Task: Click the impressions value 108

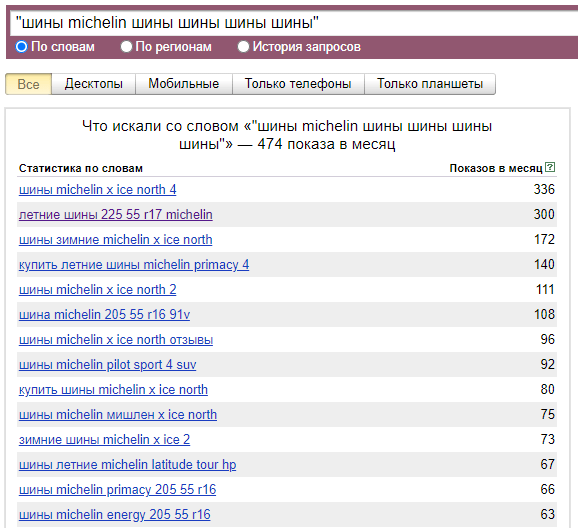Action: pos(544,315)
